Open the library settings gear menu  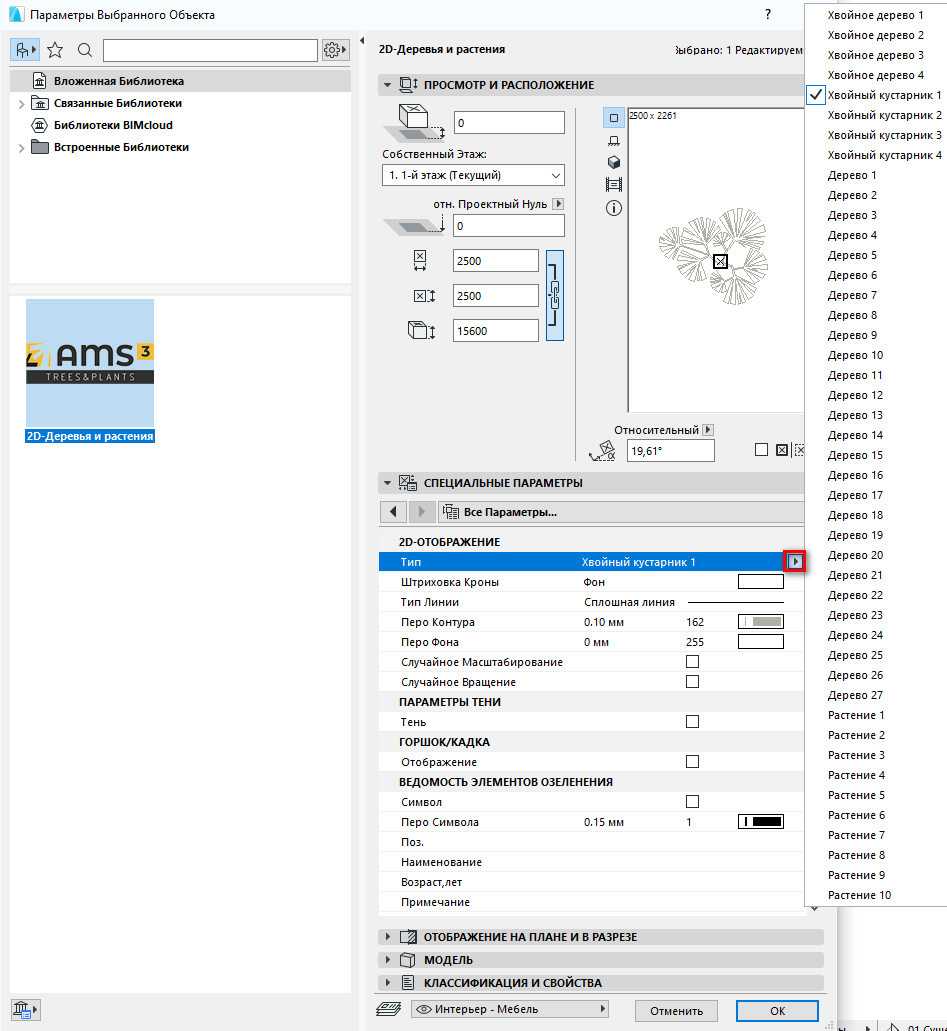pos(335,50)
